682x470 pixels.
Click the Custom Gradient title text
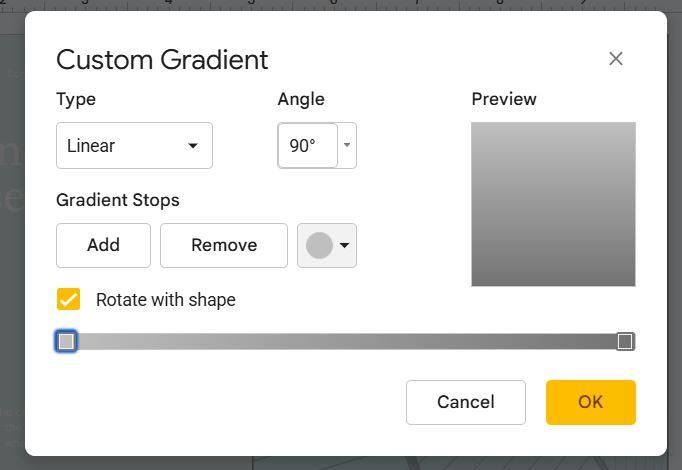pyautogui.click(x=162, y=60)
